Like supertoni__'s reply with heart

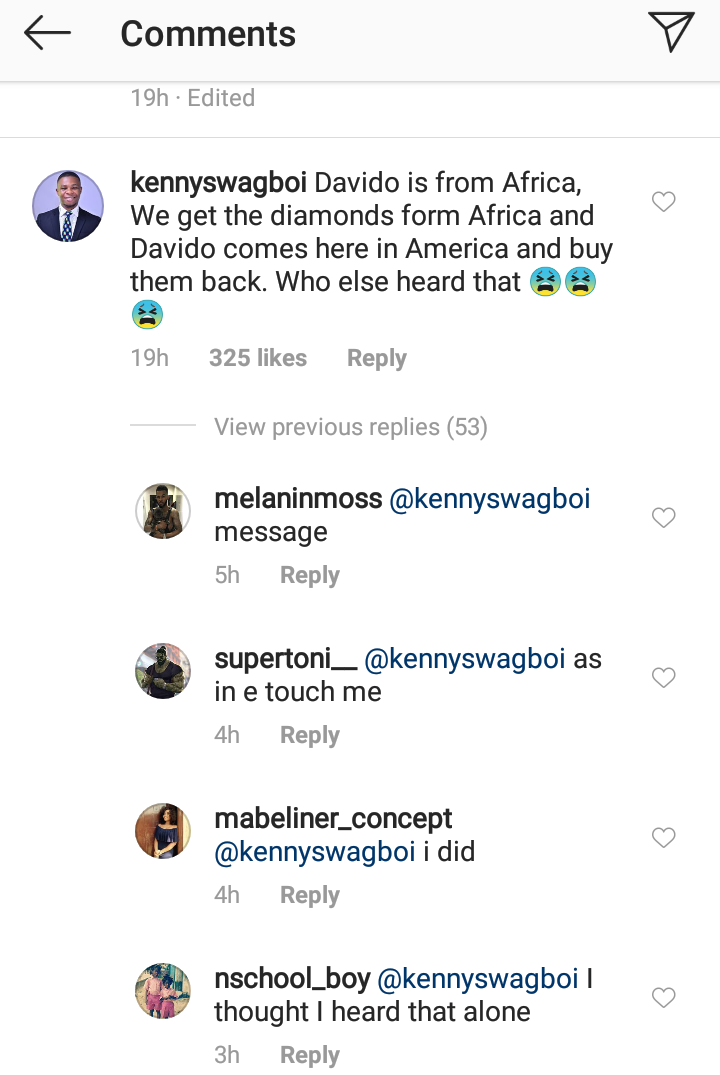(663, 677)
